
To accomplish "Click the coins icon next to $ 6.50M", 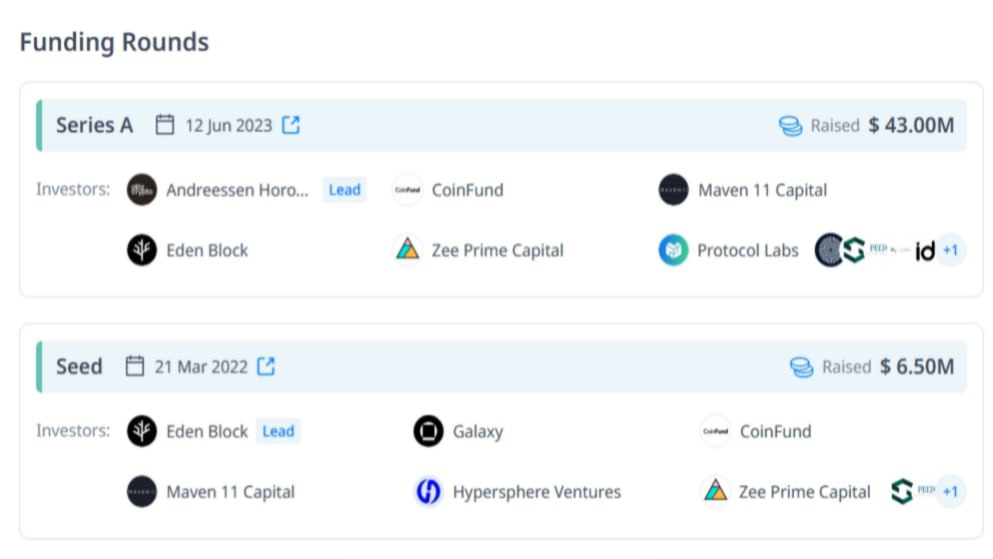I will click(802, 367).
